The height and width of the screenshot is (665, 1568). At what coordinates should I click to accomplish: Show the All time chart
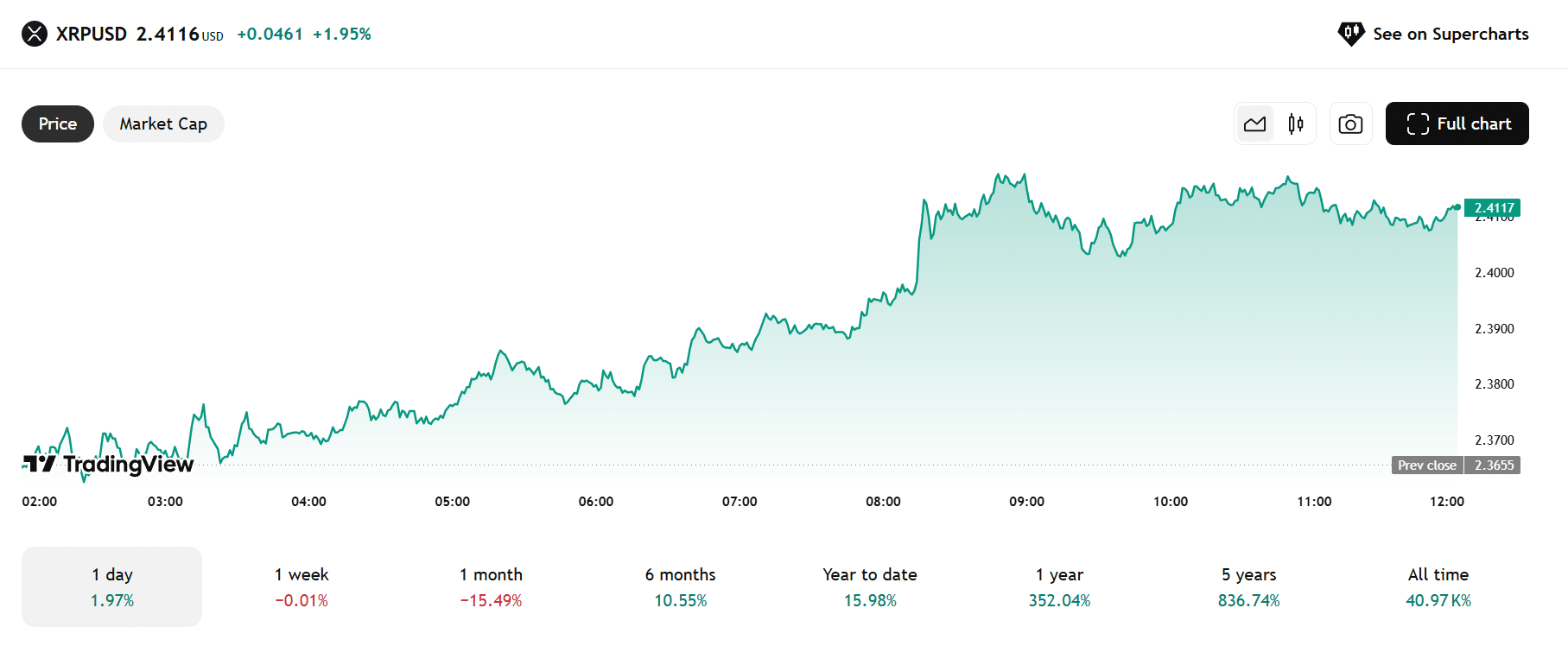[x=1438, y=586]
